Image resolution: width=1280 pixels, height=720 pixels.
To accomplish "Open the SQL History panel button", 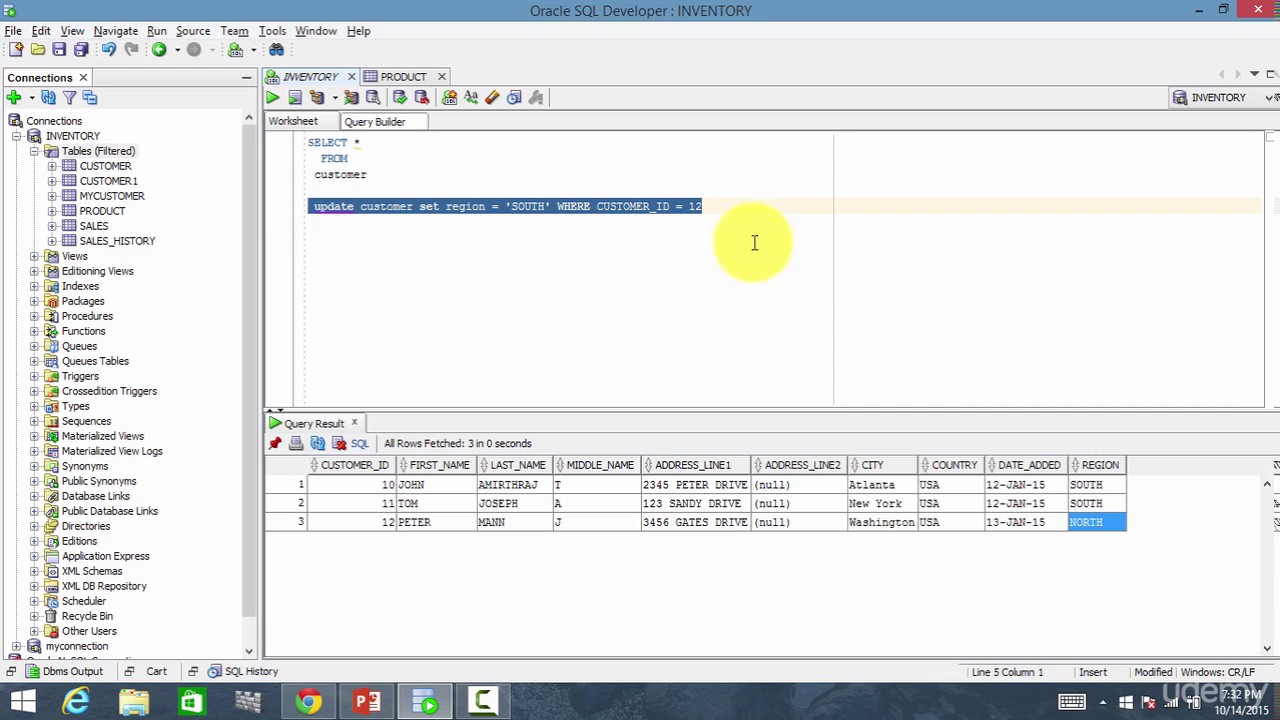I will tap(243, 671).
